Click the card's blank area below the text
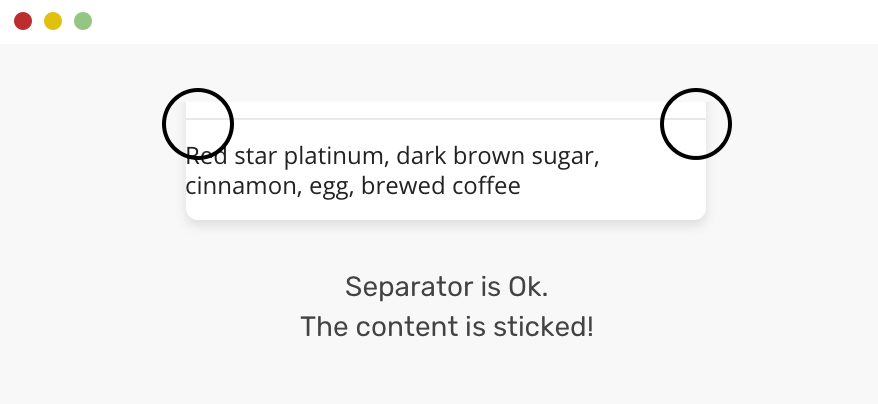Viewport: 878px width, 404px height. coord(446,209)
